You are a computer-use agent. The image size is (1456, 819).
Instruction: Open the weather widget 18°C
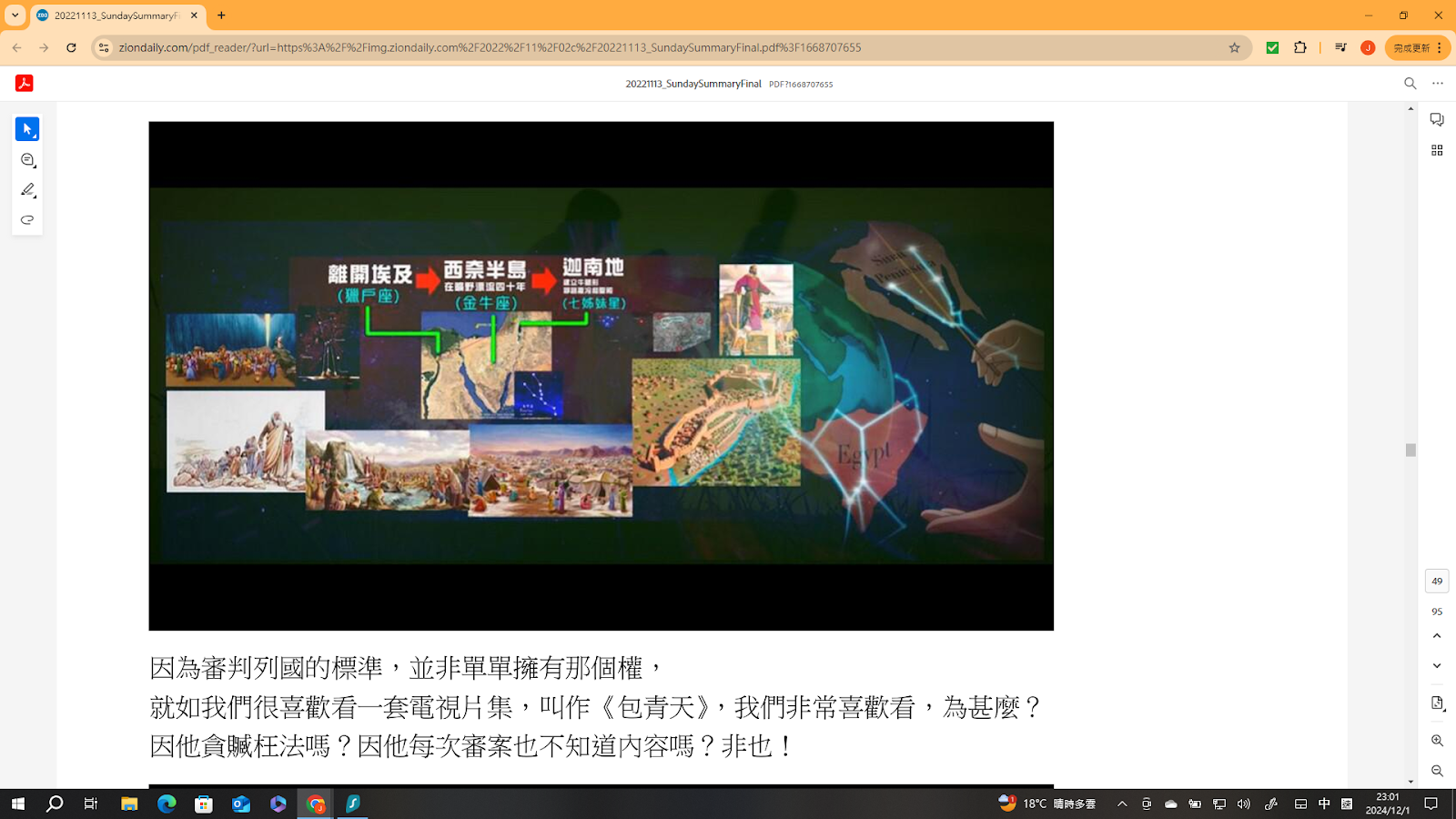(1048, 804)
